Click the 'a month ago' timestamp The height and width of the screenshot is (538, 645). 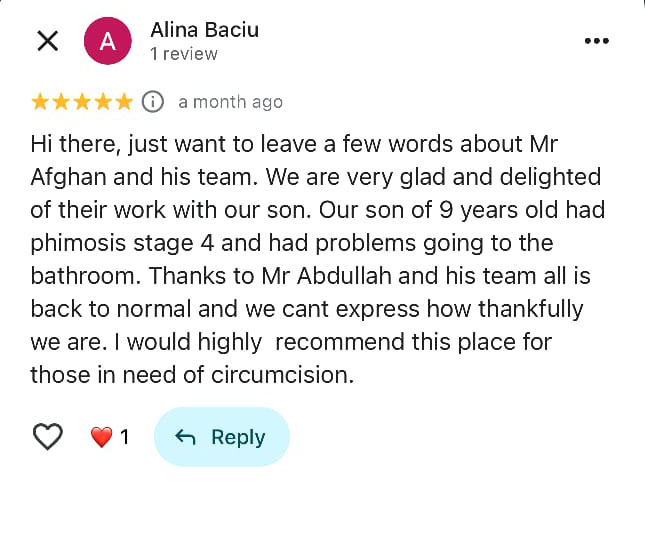[x=230, y=102]
